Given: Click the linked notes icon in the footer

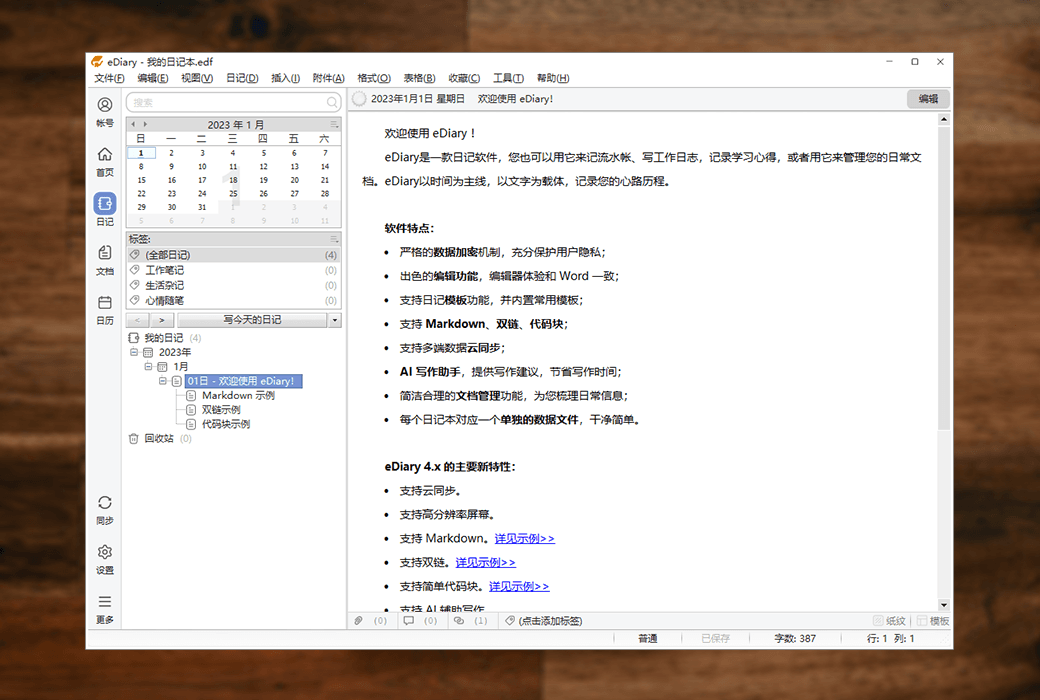Looking at the screenshot, I should tap(459, 621).
